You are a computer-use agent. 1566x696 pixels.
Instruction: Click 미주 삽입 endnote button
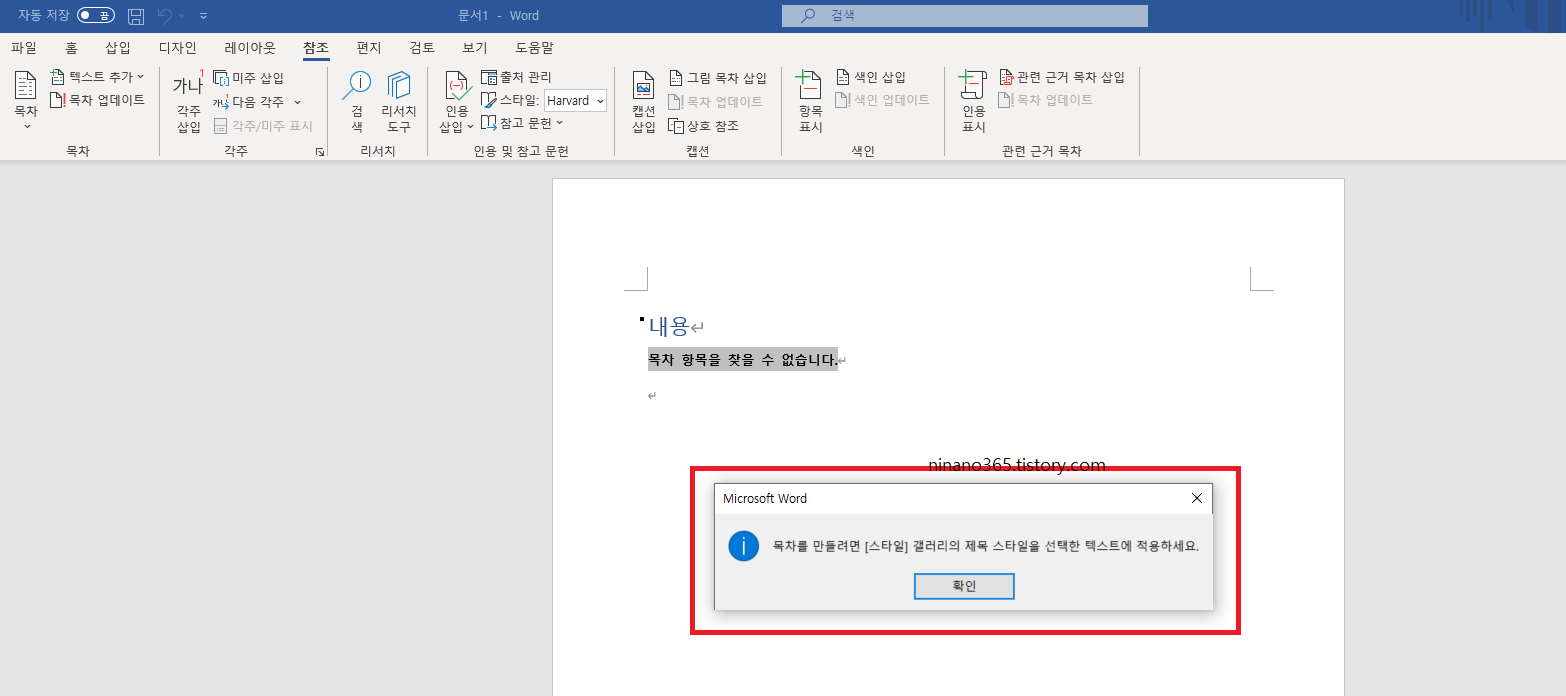[249, 78]
